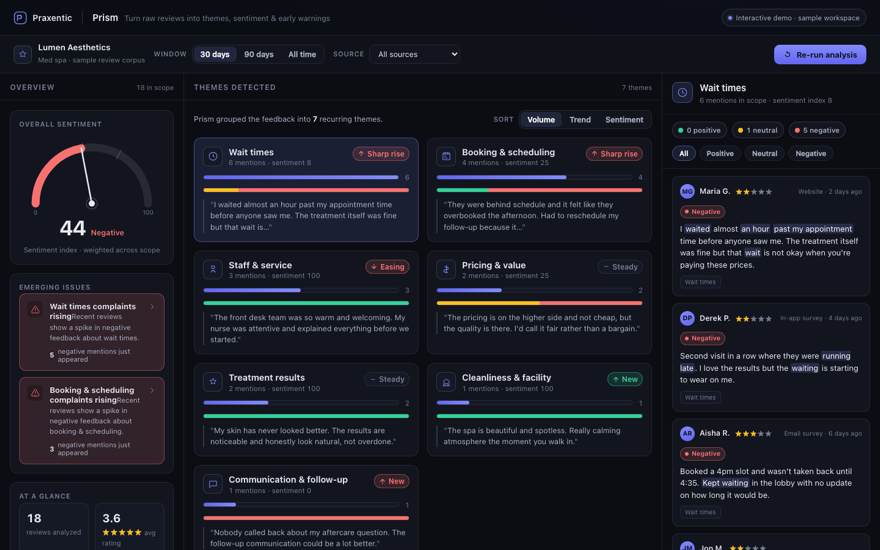Click the Sharp rise badge on Wait times
This screenshot has height=550, width=880.
click(381, 154)
